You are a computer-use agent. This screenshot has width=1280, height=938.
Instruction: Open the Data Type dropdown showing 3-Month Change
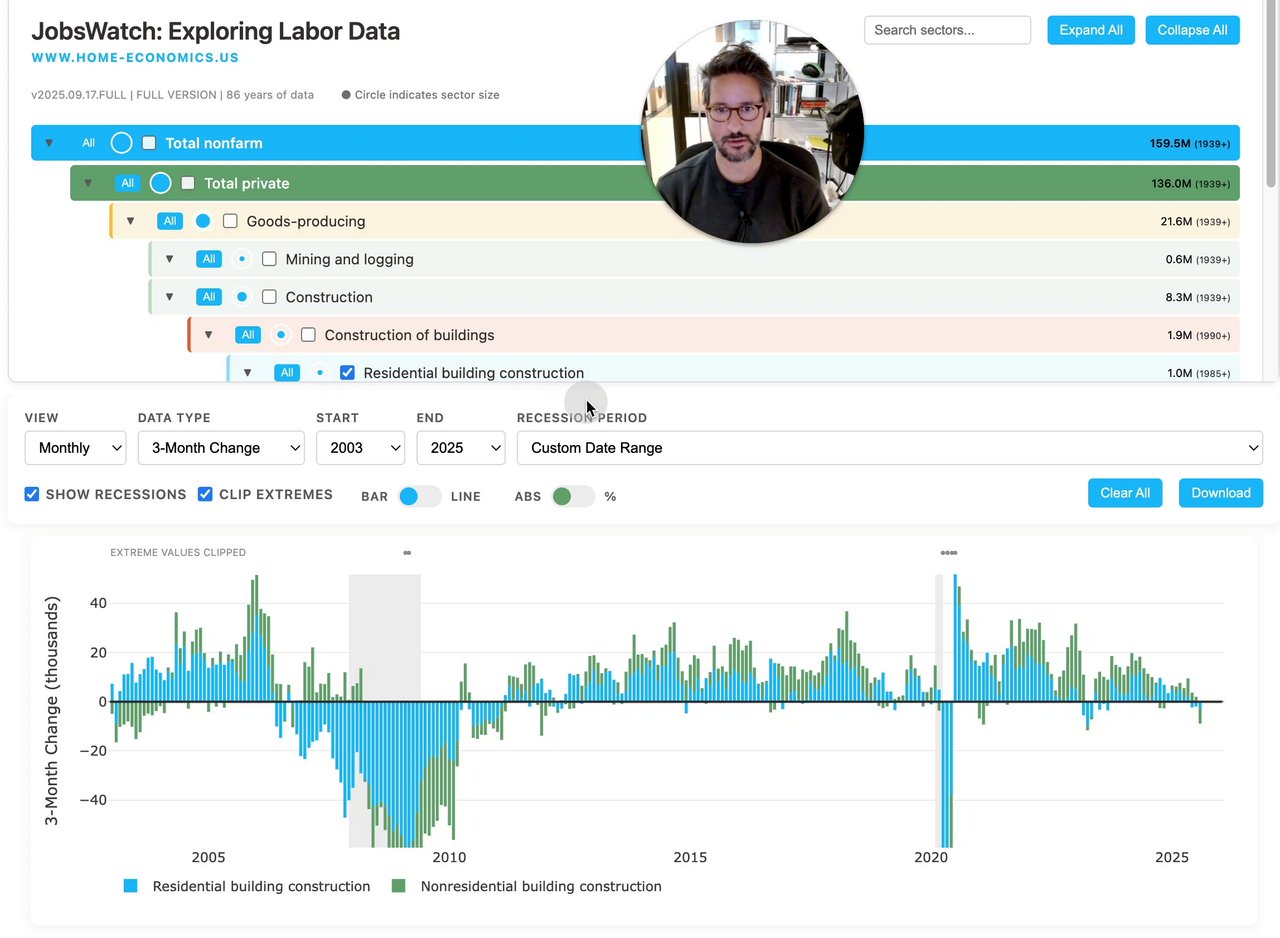(x=221, y=448)
